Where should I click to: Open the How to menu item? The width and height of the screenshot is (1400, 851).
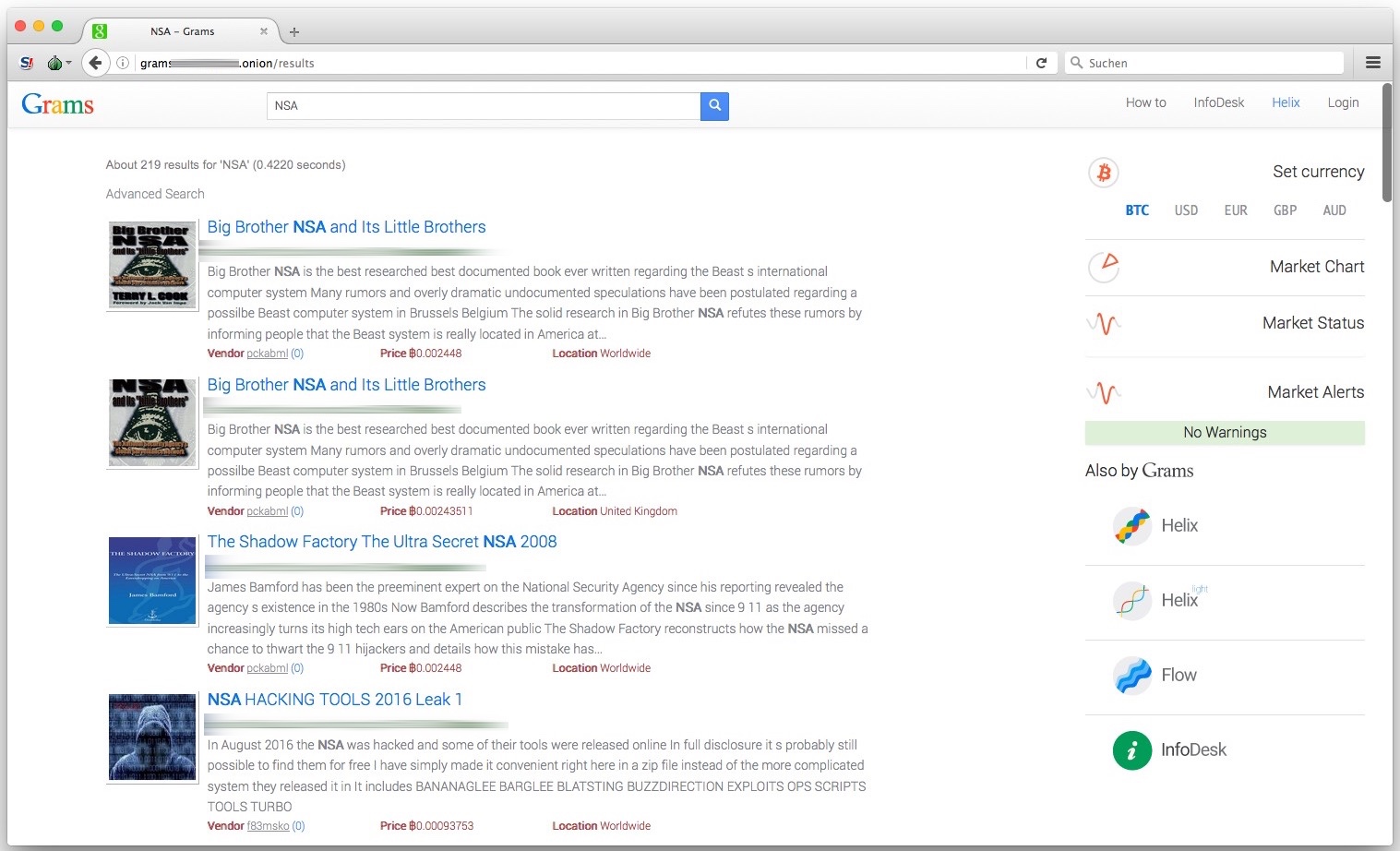point(1145,102)
